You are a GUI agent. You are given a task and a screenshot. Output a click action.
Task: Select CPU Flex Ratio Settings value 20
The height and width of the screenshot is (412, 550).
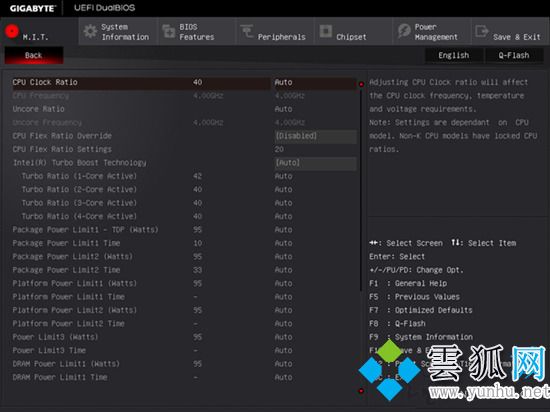(x=279, y=149)
